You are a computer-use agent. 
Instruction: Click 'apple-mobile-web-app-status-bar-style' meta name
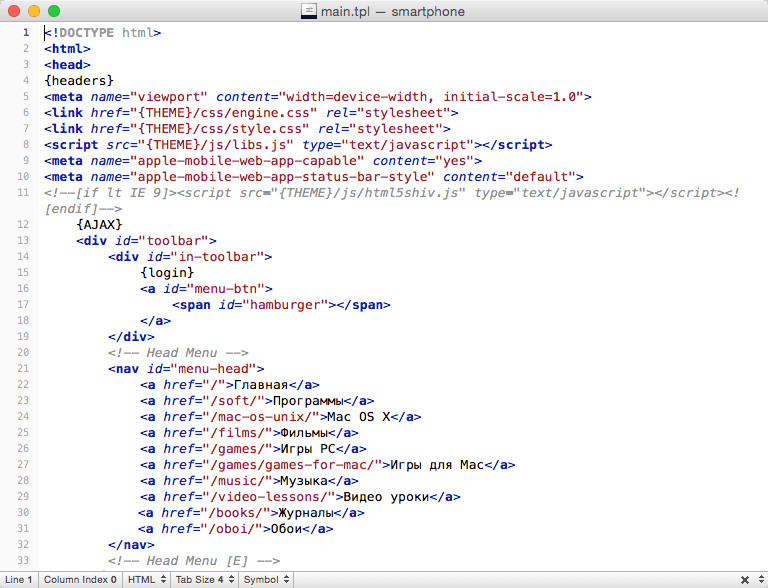point(282,177)
